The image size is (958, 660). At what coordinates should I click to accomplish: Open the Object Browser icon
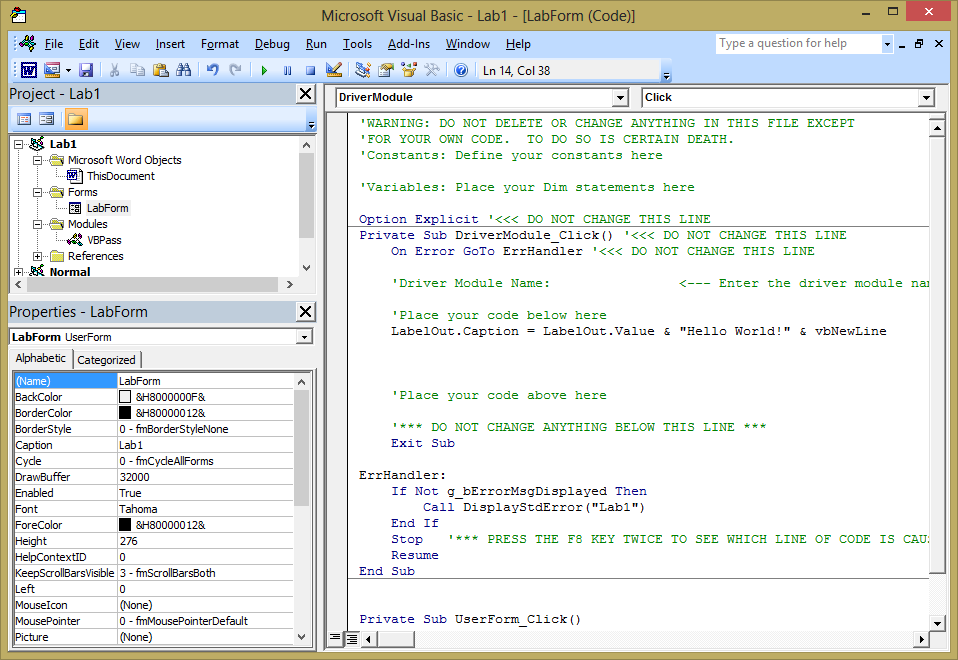pos(408,70)
